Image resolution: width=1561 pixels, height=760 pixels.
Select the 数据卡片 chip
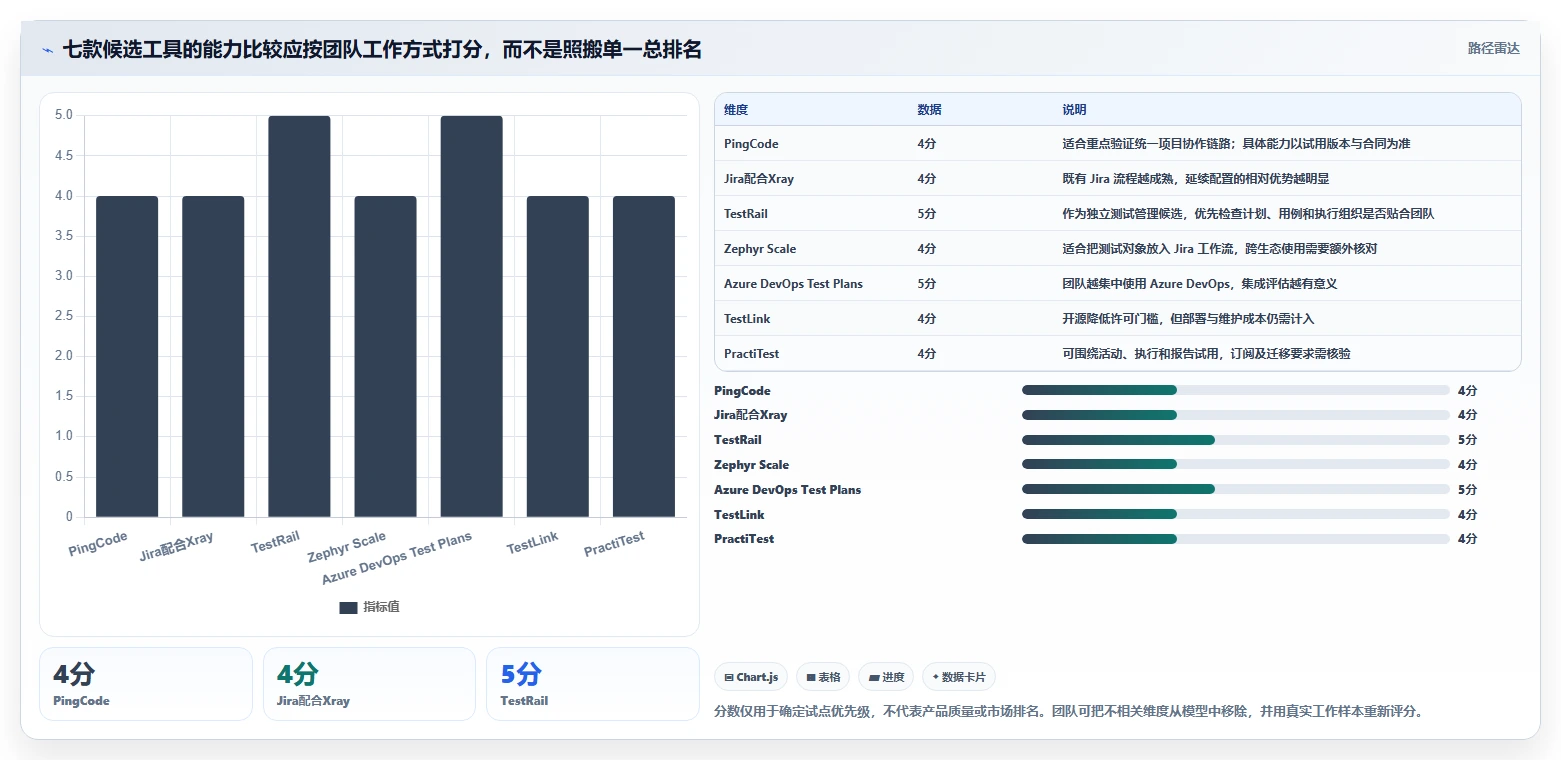[959, 677]
